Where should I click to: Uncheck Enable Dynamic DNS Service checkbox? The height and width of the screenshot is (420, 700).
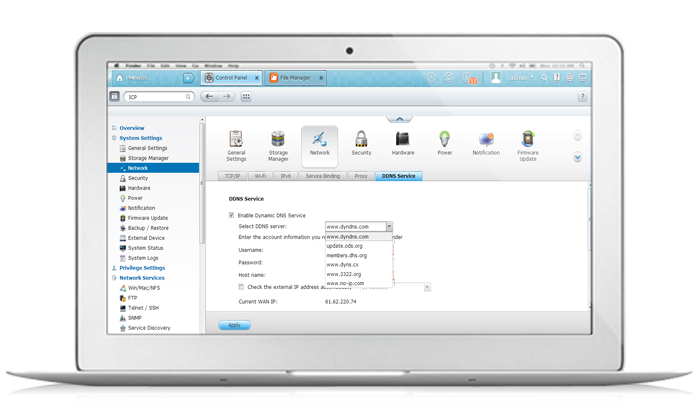232,216
